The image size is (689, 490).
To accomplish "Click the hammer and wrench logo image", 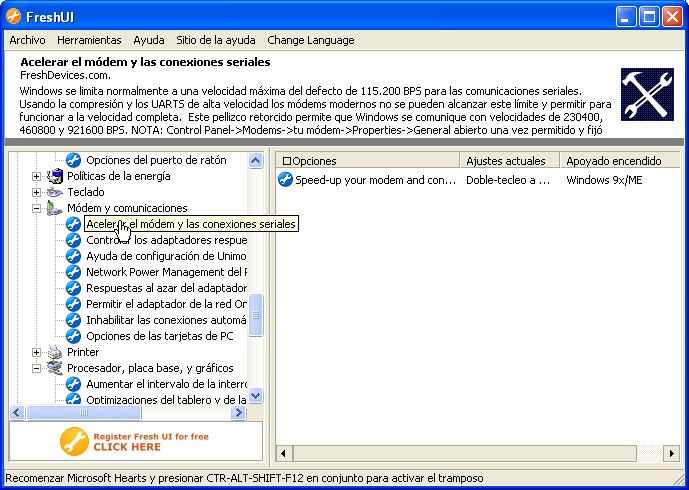I will point(647,94).
